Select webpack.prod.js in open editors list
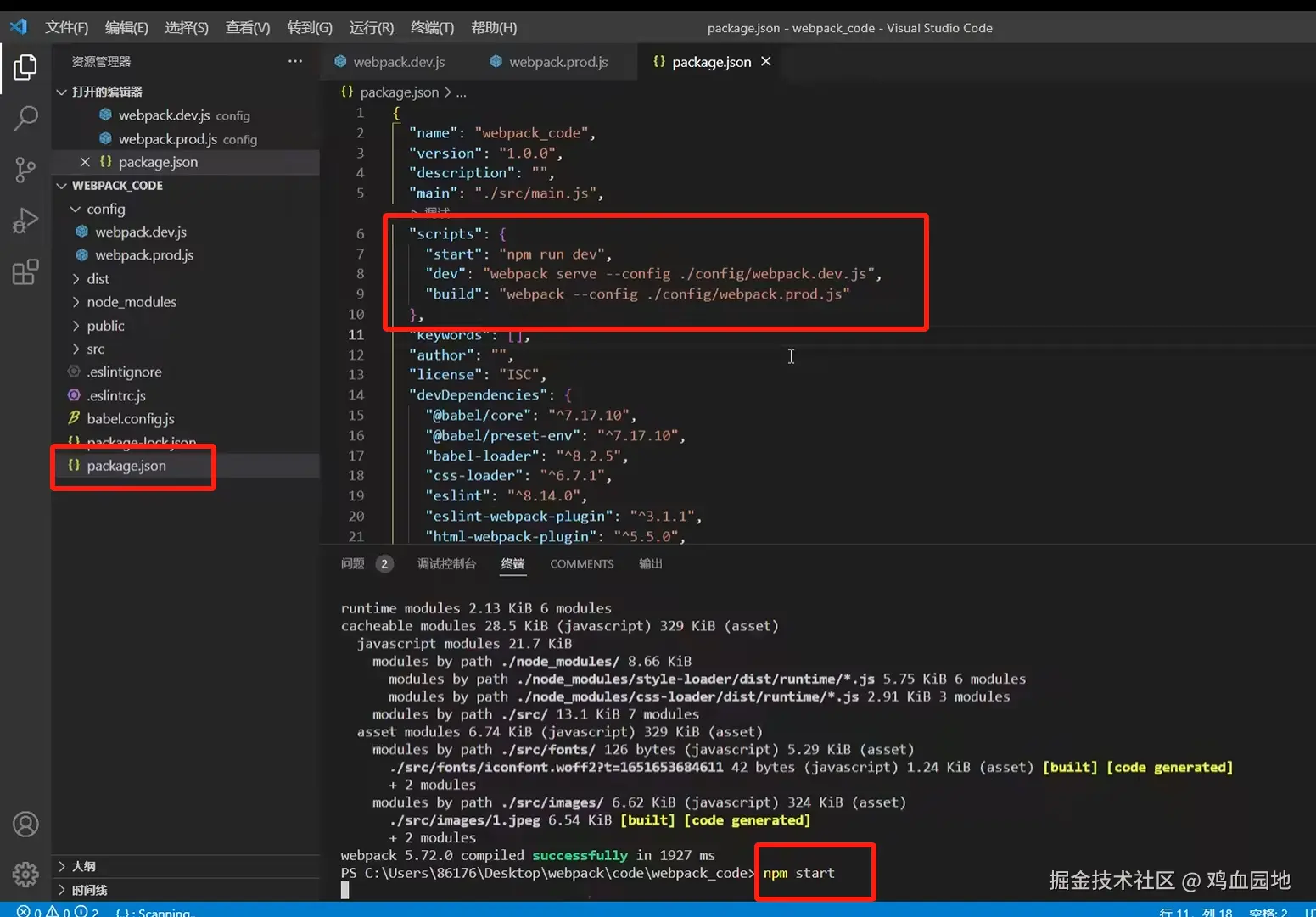Image resolution: width=1316 pixels, height=917 pixels. pos(186,139)
